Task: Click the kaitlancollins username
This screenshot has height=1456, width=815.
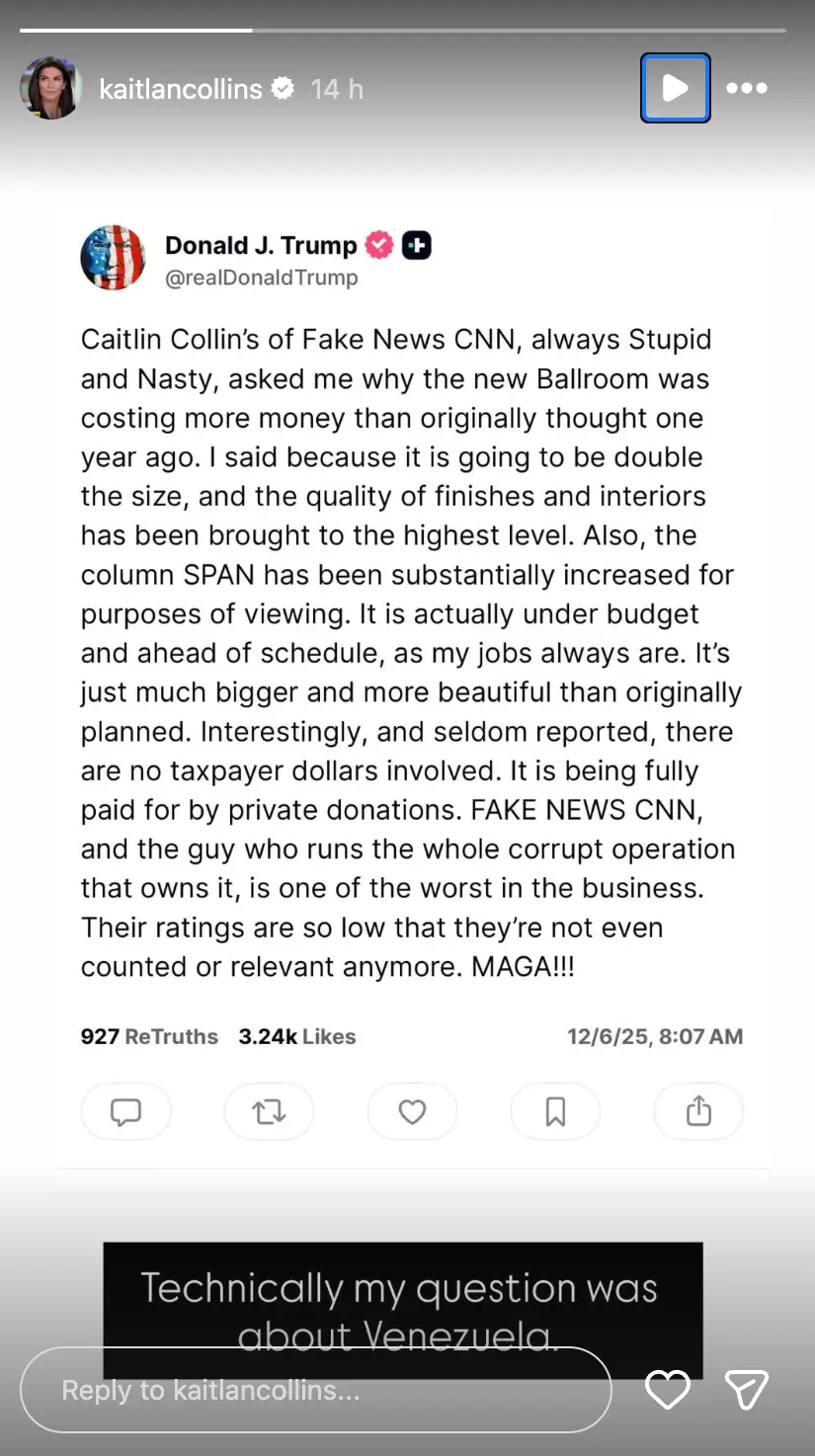Action: pos(181,88)
